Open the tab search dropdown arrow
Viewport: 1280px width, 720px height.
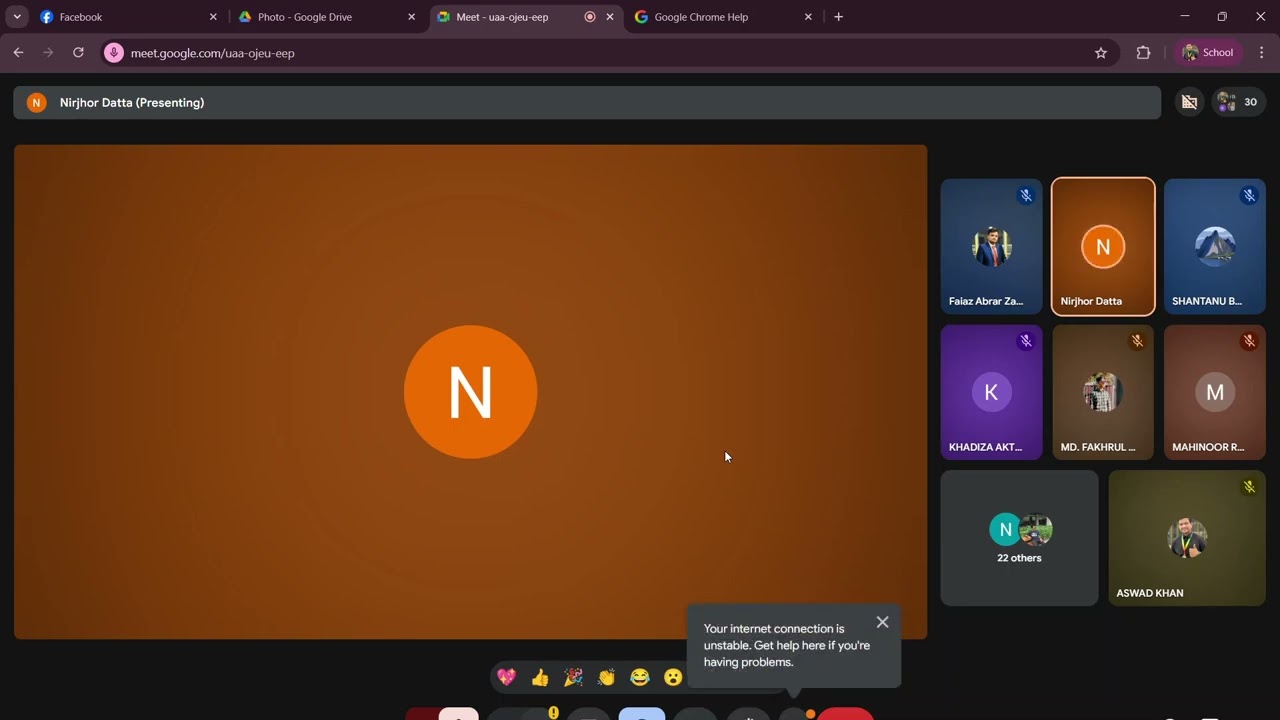pos(17,17)
